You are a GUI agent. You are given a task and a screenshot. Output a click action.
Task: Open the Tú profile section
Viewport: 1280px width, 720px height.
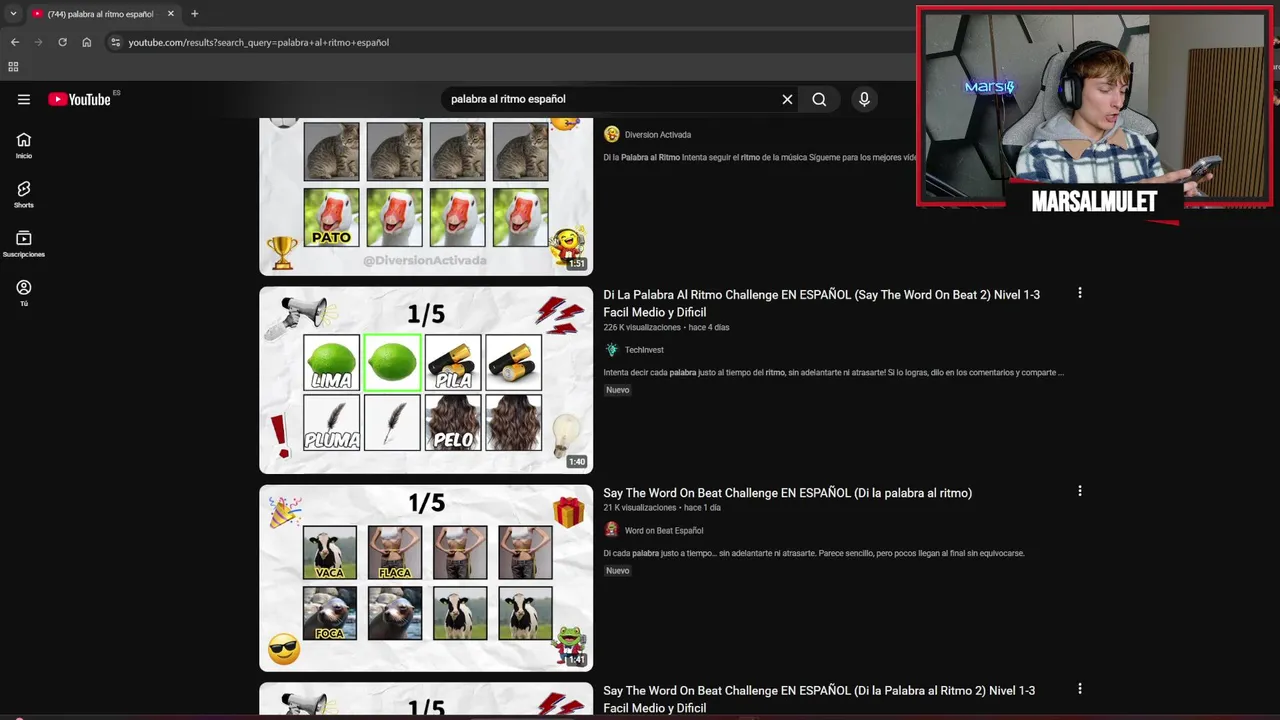[24, 292]
